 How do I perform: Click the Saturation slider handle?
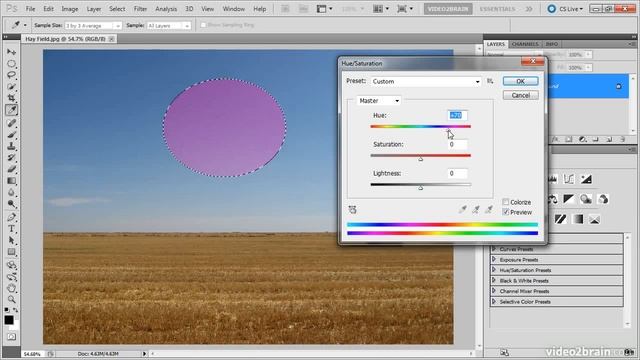[x=420, y=159]
